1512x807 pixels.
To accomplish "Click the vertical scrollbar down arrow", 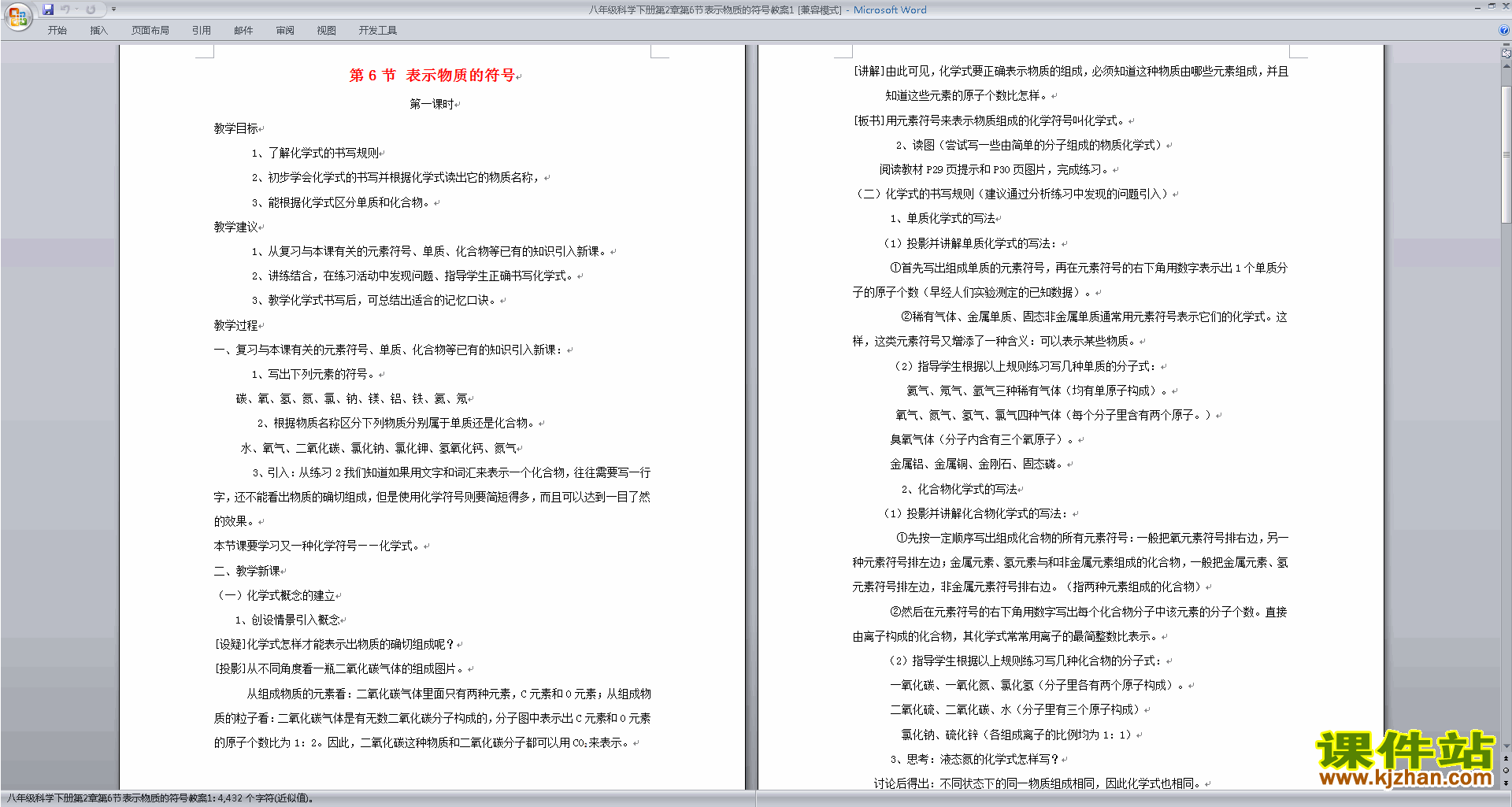I will (x=1506, y=746).
